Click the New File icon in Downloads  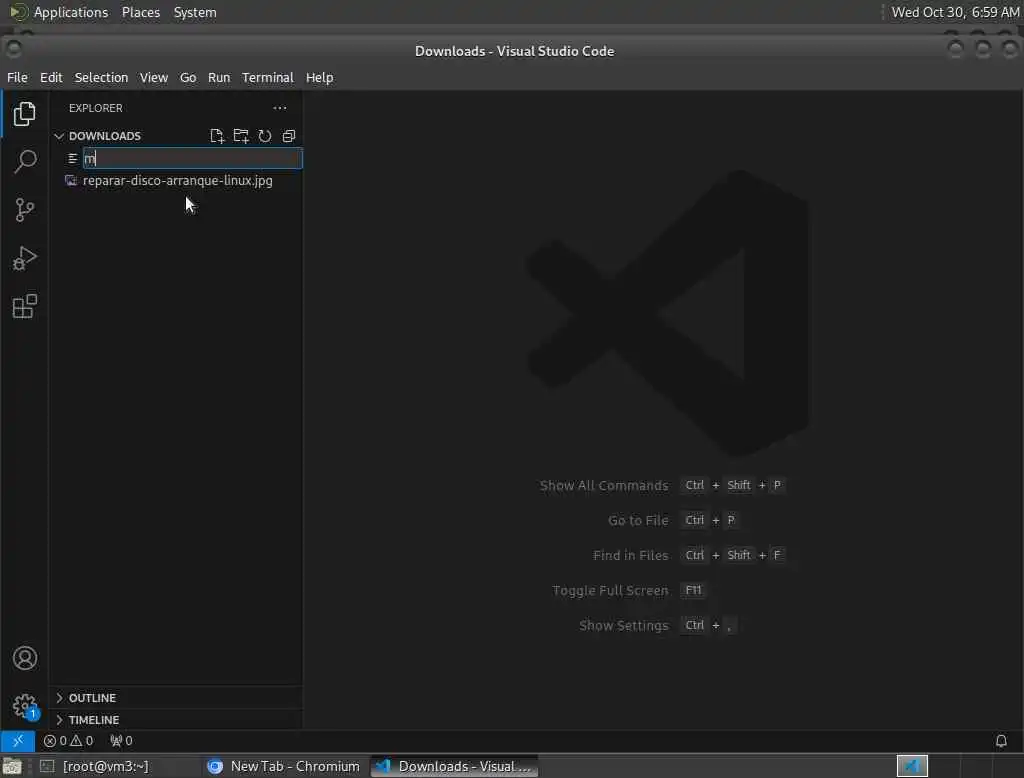coord(217,136)
